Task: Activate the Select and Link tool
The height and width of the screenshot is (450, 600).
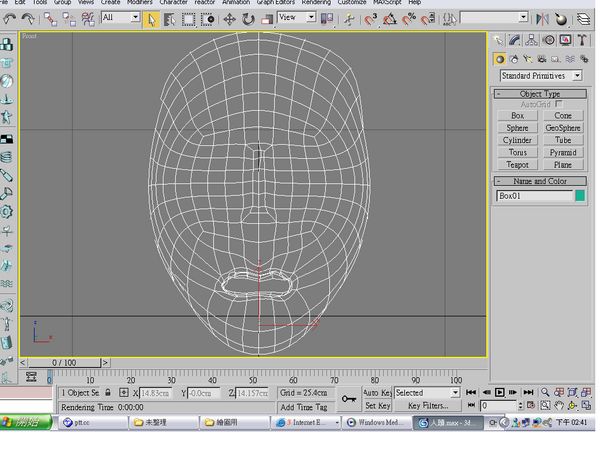Action: point(50,19)
